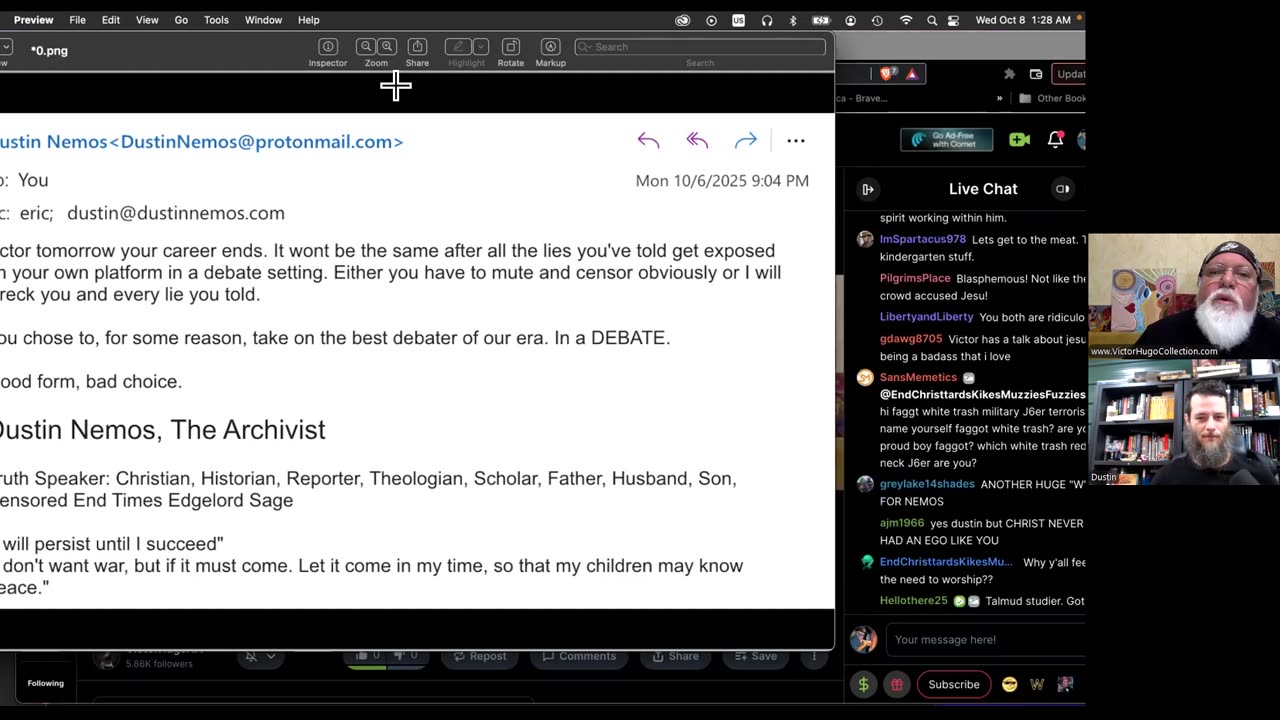Select the Highlight pen tool
Viewport: 1280px width, 720px height.
tap(458, 47)
